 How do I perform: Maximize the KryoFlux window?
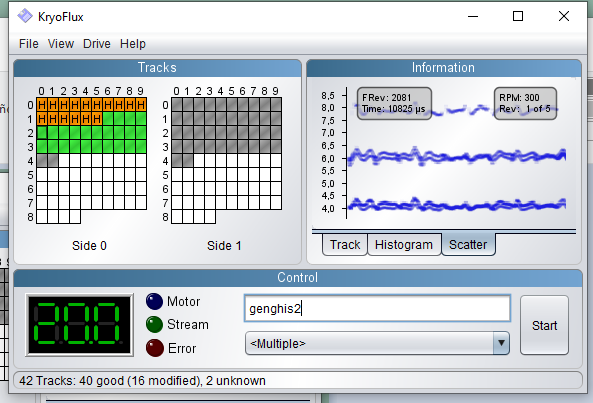(x=518, y=16)
